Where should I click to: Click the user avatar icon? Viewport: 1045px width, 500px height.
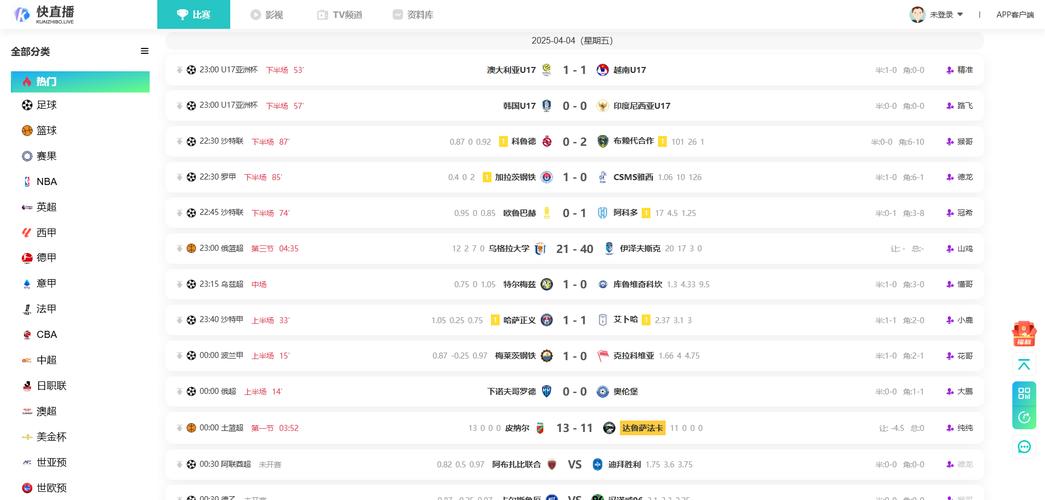point(918,14)
